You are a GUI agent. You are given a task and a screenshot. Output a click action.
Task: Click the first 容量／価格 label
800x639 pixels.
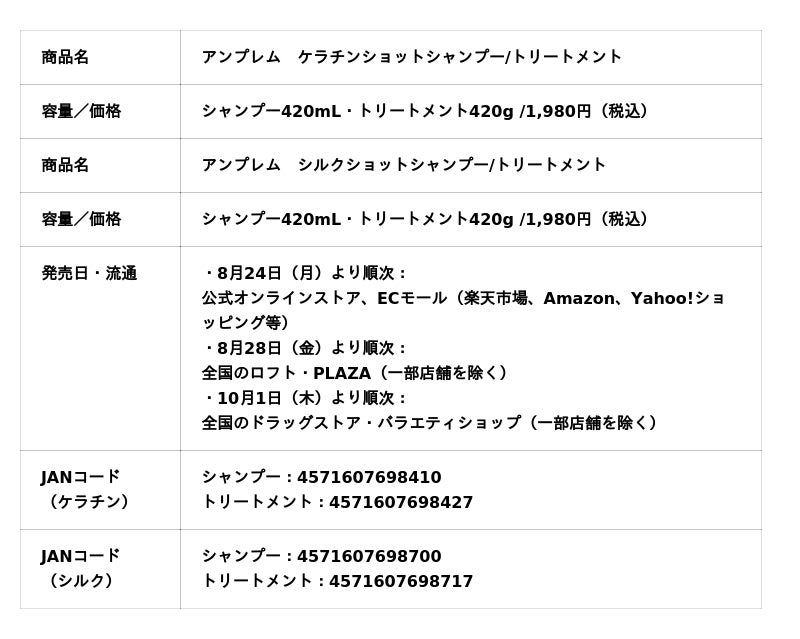pos(81,111)
